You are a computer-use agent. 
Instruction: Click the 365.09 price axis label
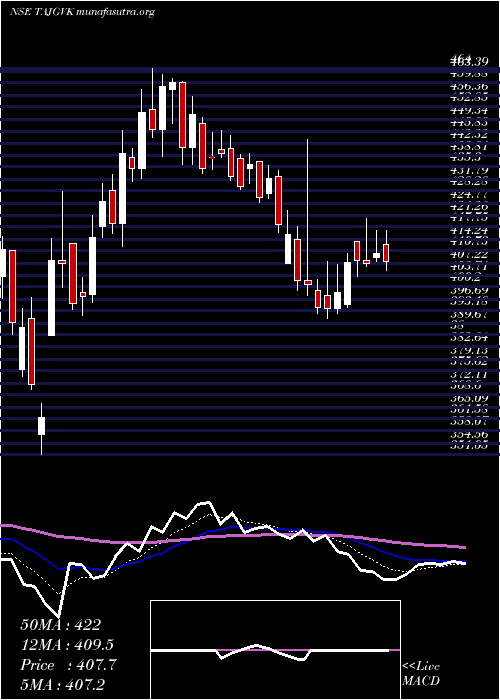(x=470, y=399)
